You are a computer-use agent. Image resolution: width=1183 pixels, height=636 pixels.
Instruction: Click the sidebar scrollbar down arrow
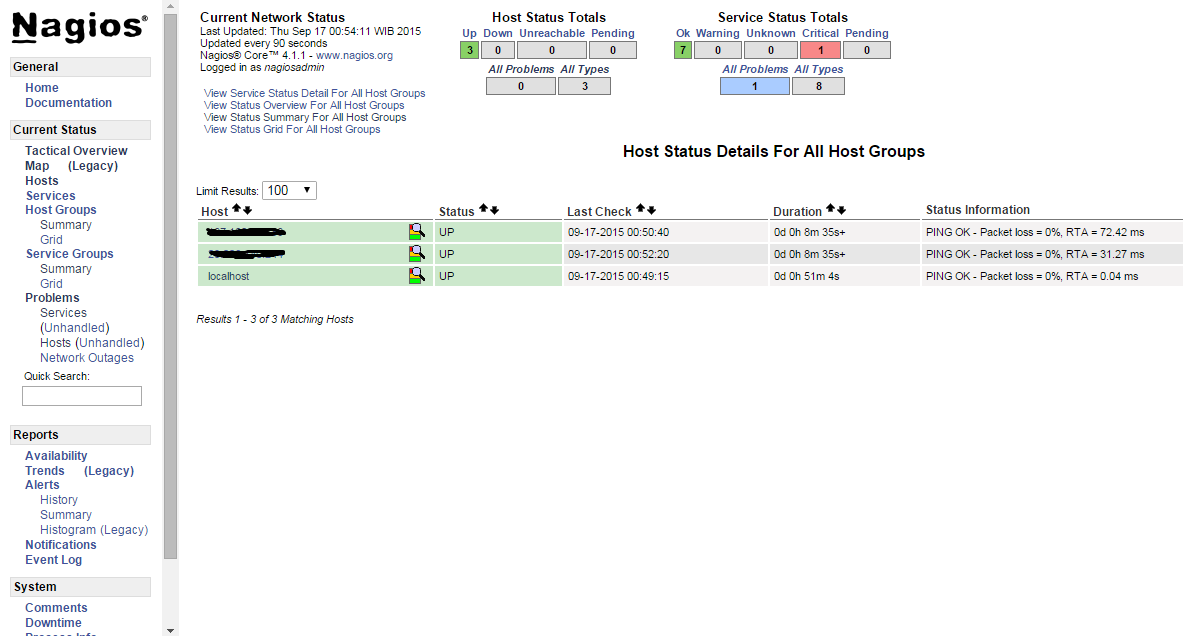click(170, 630)
